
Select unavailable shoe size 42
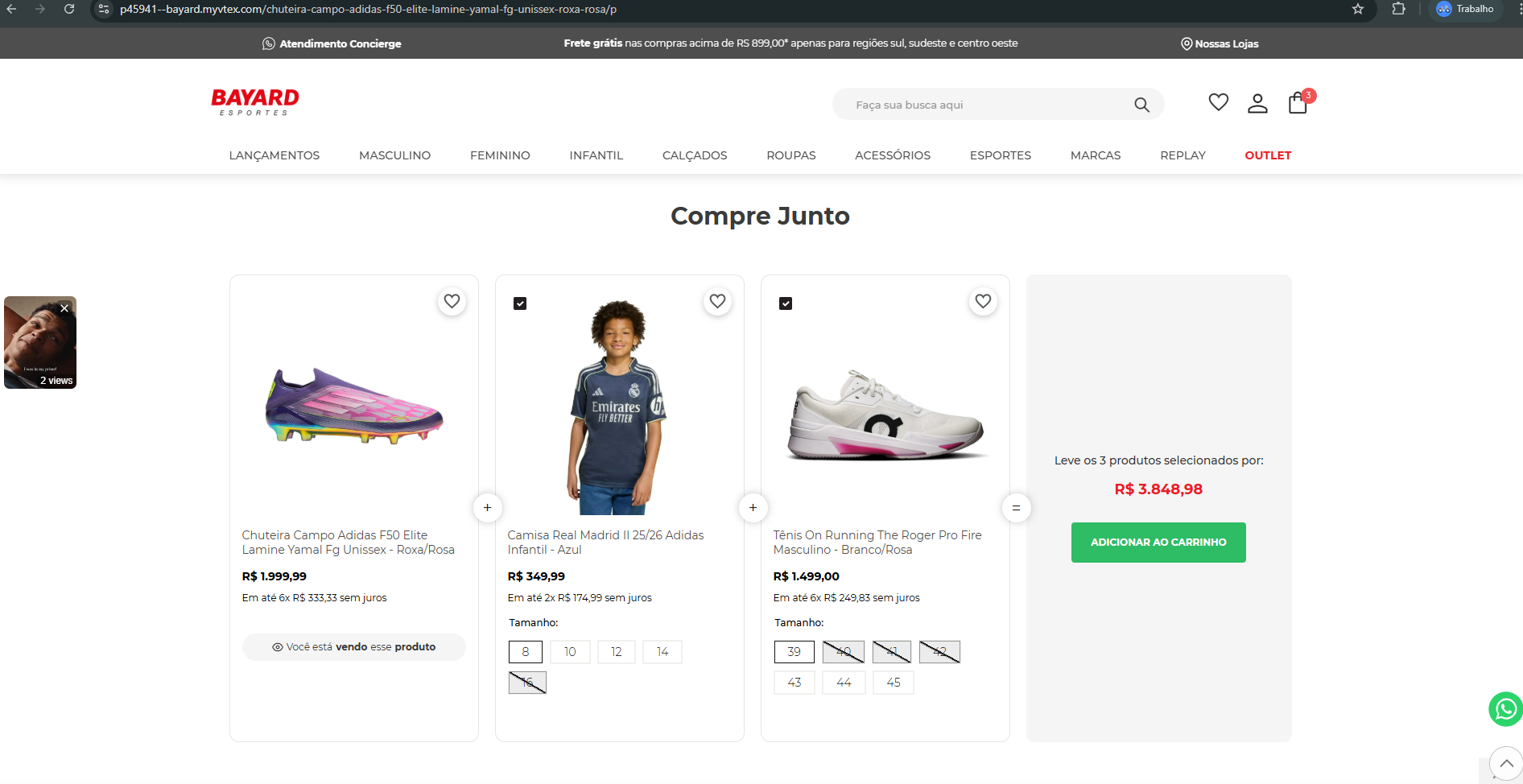pos(939,652)
